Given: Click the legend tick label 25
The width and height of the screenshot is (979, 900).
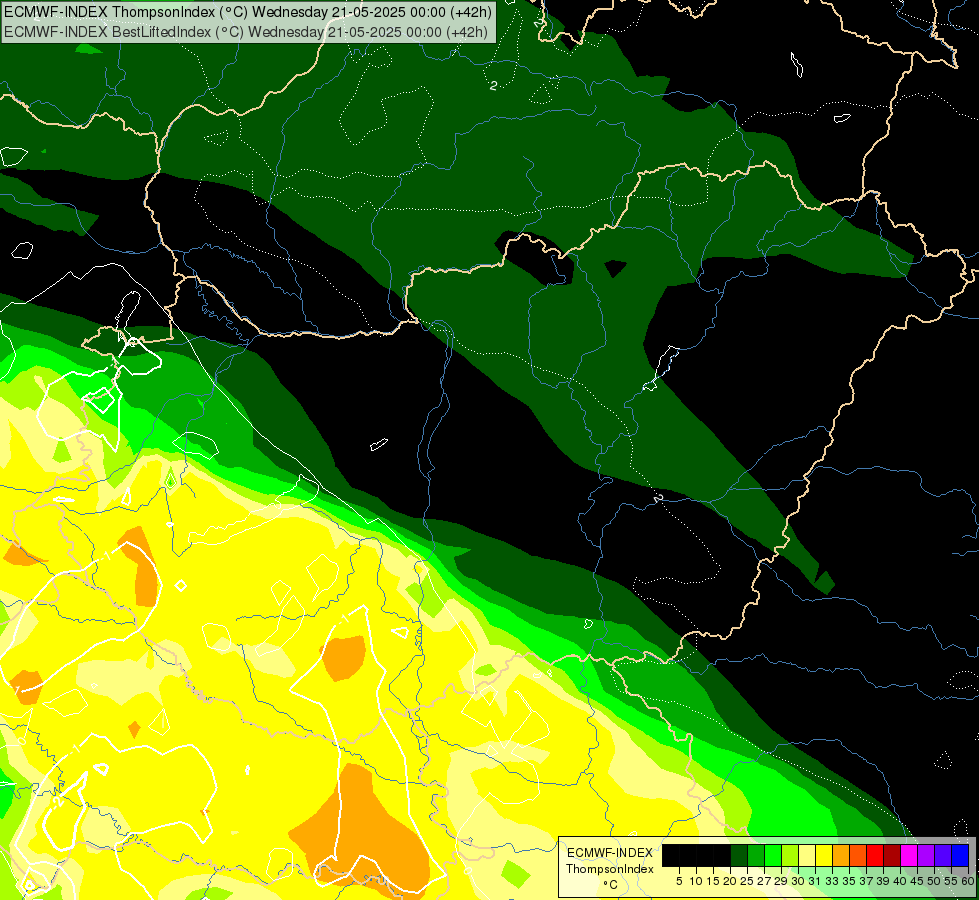Looking at the screenshot, I should point(747,881).
